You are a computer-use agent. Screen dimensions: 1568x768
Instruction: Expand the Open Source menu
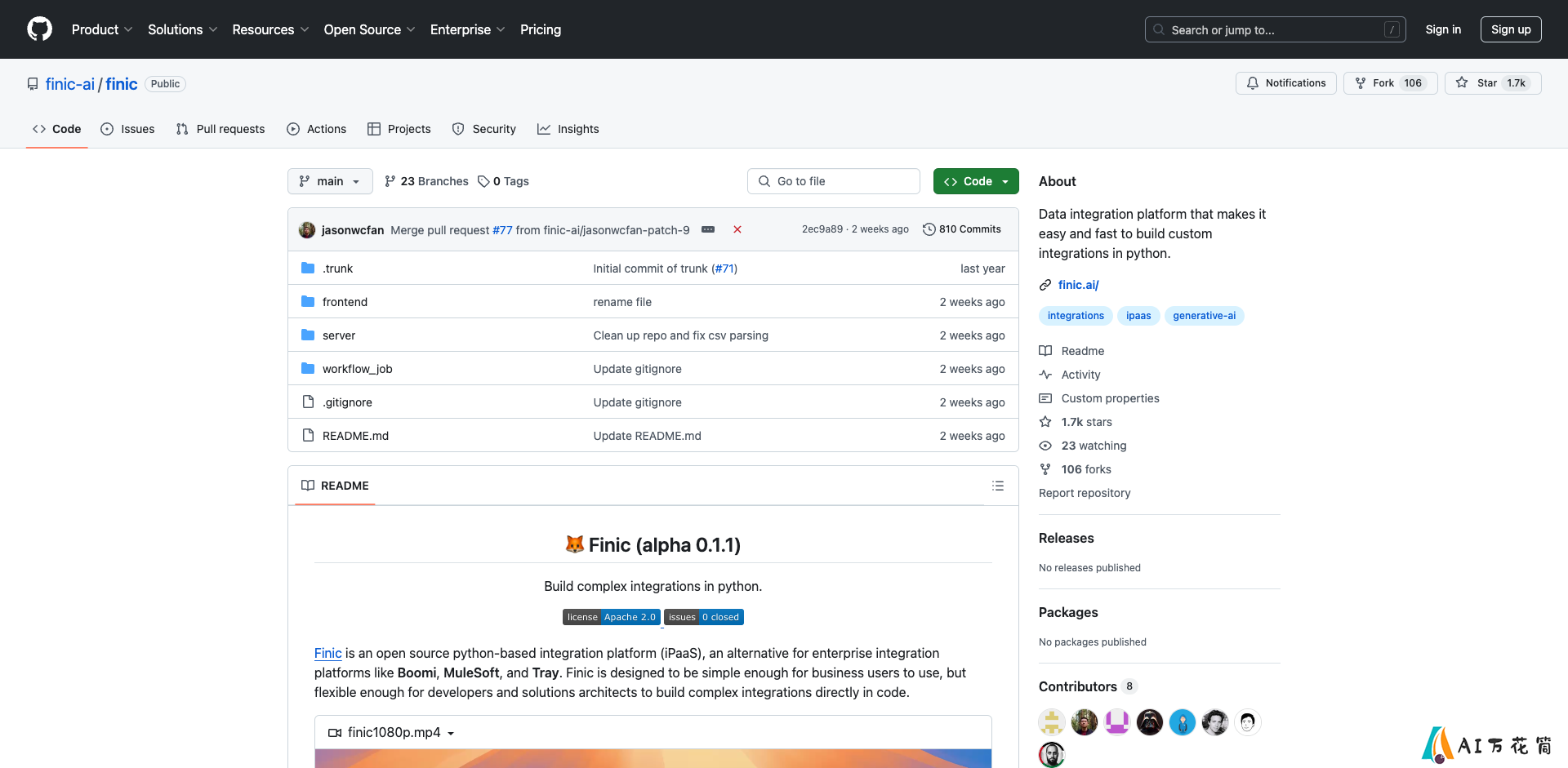[369, 29]
